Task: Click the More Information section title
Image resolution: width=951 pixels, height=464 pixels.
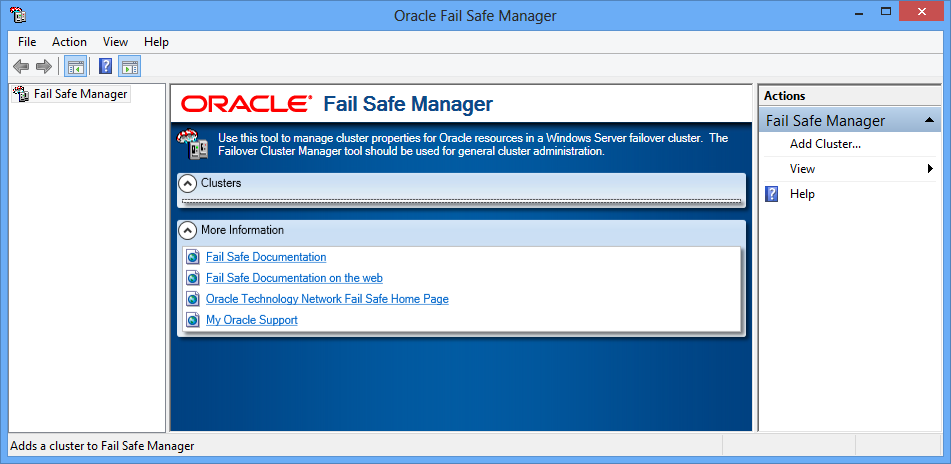Action: (x=243, y=230)
